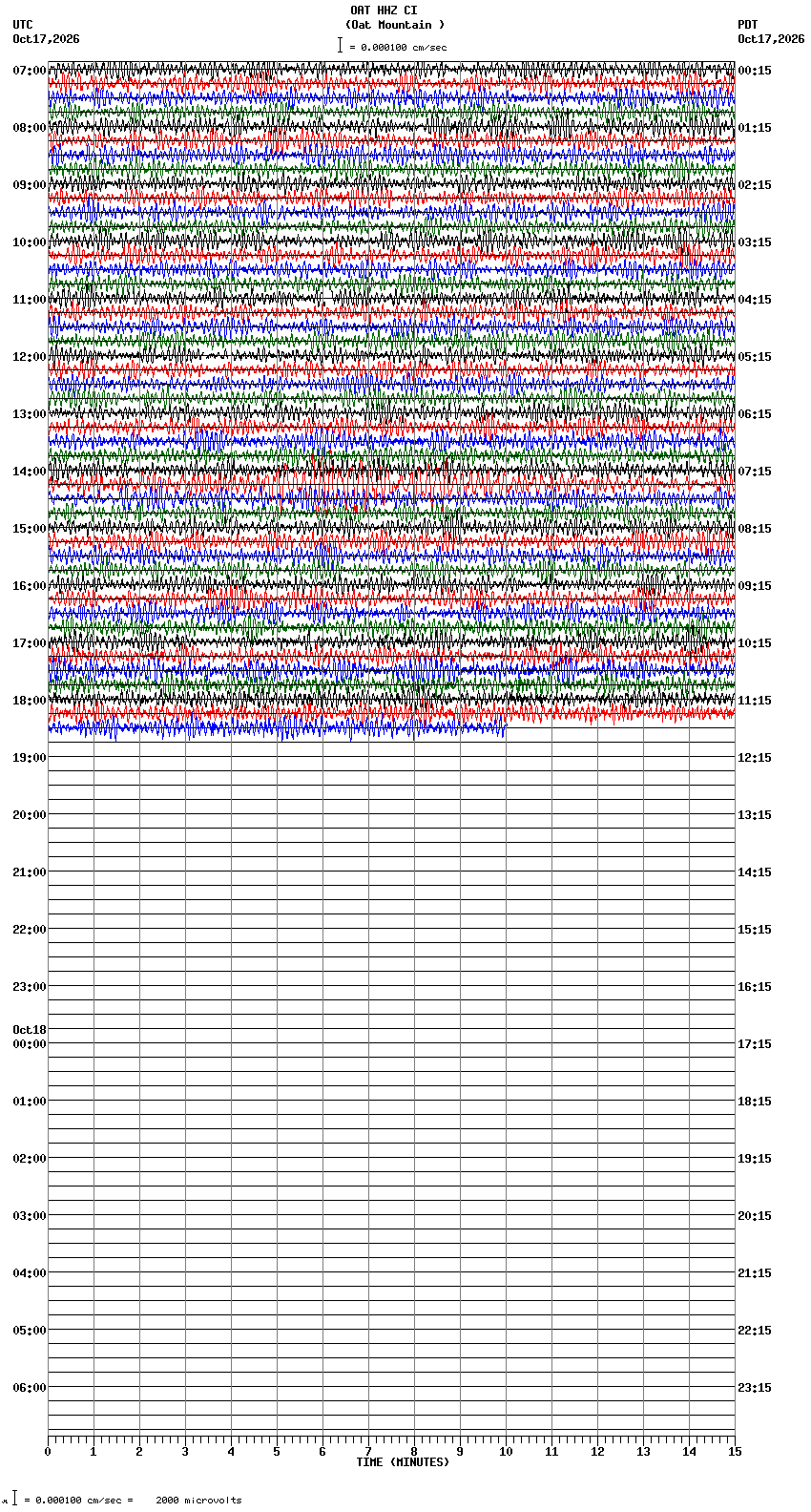Viewport: 811px width, 1512px height.
Task: Click the '15:15' PDT time label
Action: 755,930
